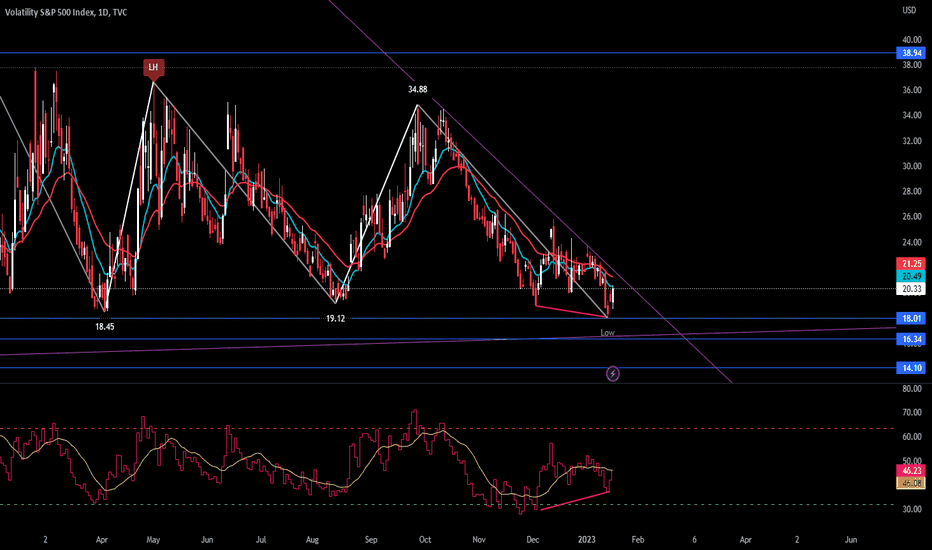The width and height of the screenshot is (932, 550).
Task: Click the Oct date axis label
Action: (x=425, y=539)
